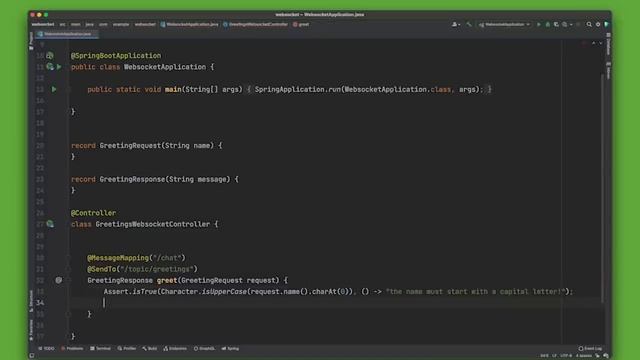Go to next highlighted error arrow
This screenshot has width=640, height=360.
click(x=600, y=43)
